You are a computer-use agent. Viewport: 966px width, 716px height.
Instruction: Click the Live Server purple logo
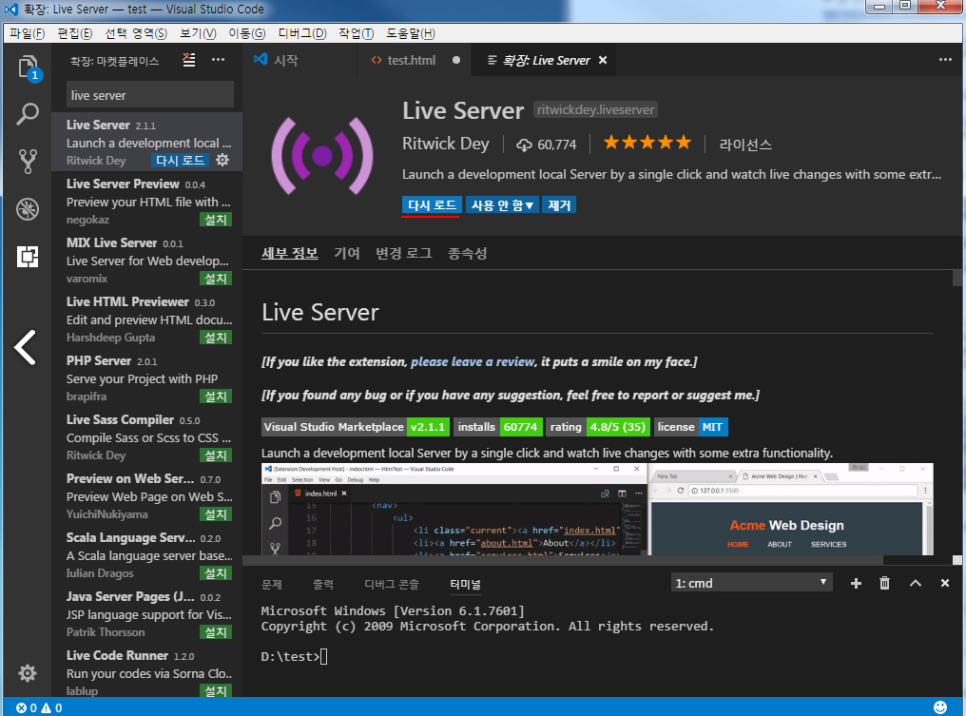pyautogui.click(x=322, y=156)
